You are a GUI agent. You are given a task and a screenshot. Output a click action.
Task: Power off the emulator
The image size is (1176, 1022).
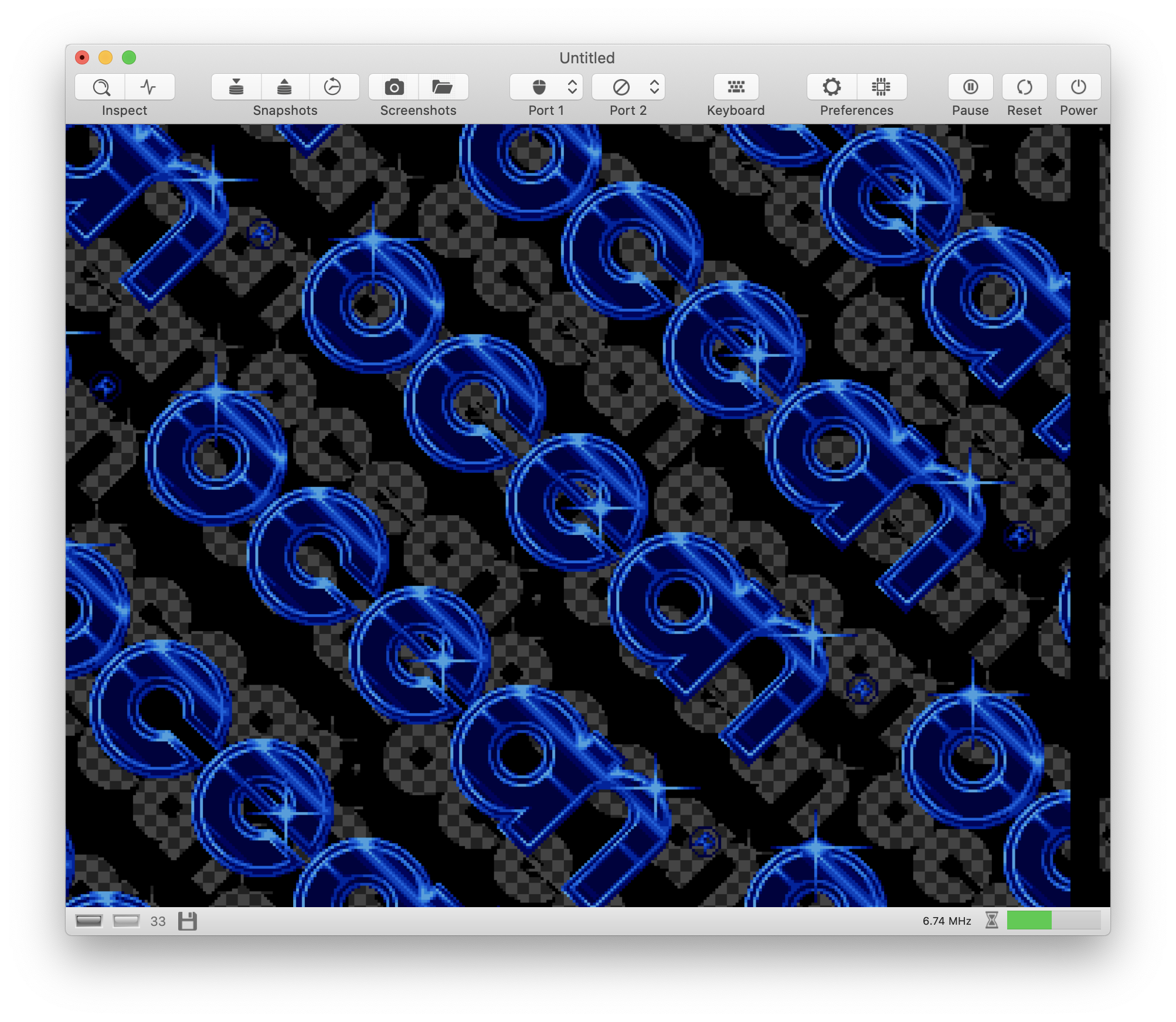(x=1079, y=87)
